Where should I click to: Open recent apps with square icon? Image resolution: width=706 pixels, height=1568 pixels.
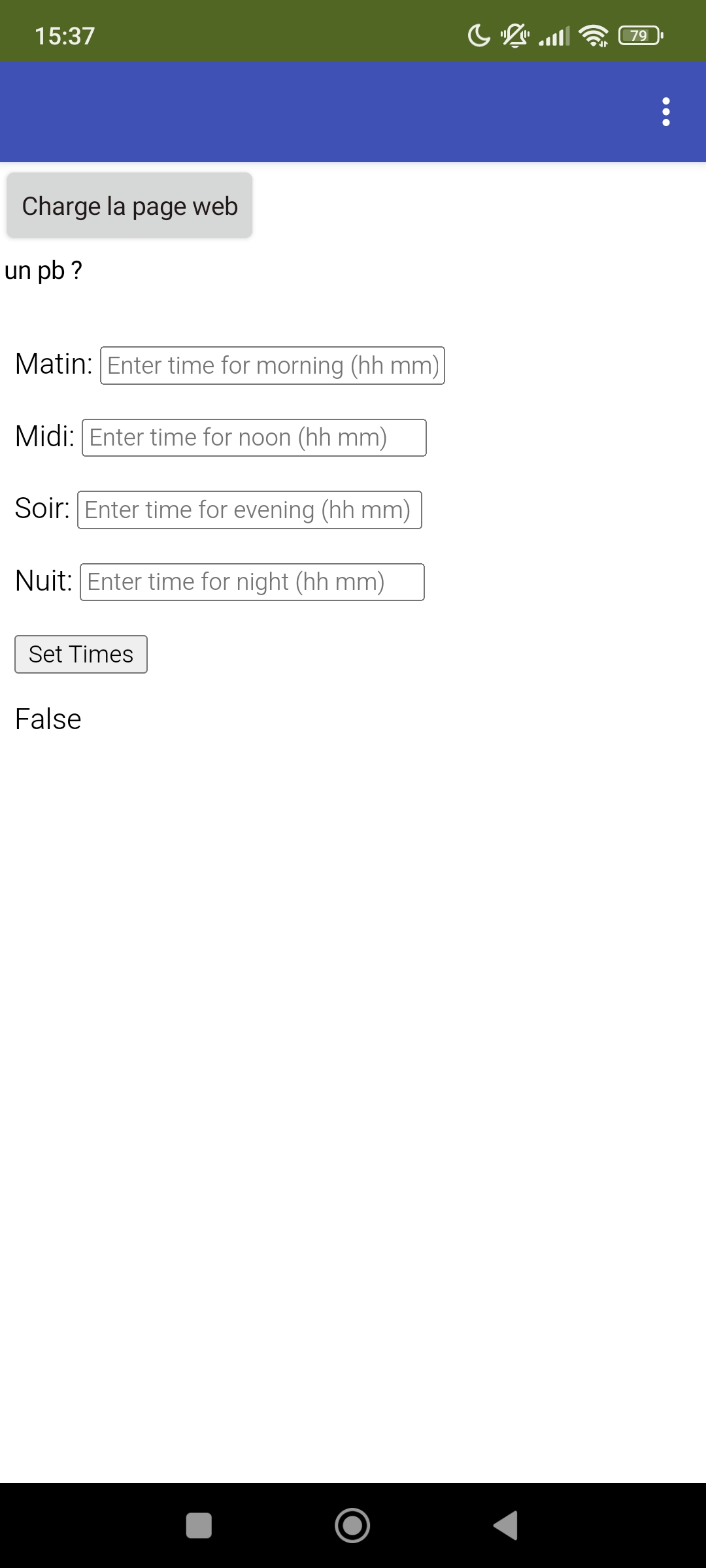click(x=199, y=1526)
